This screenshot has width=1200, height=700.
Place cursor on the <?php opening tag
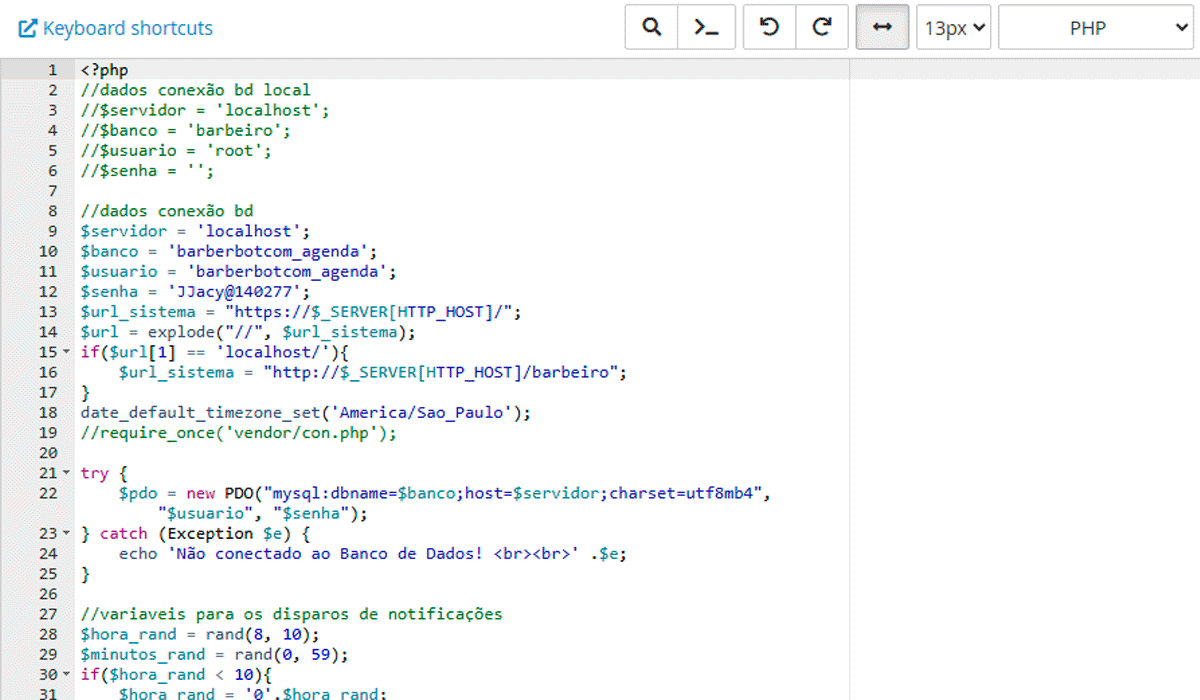click(x=104, y=70)
